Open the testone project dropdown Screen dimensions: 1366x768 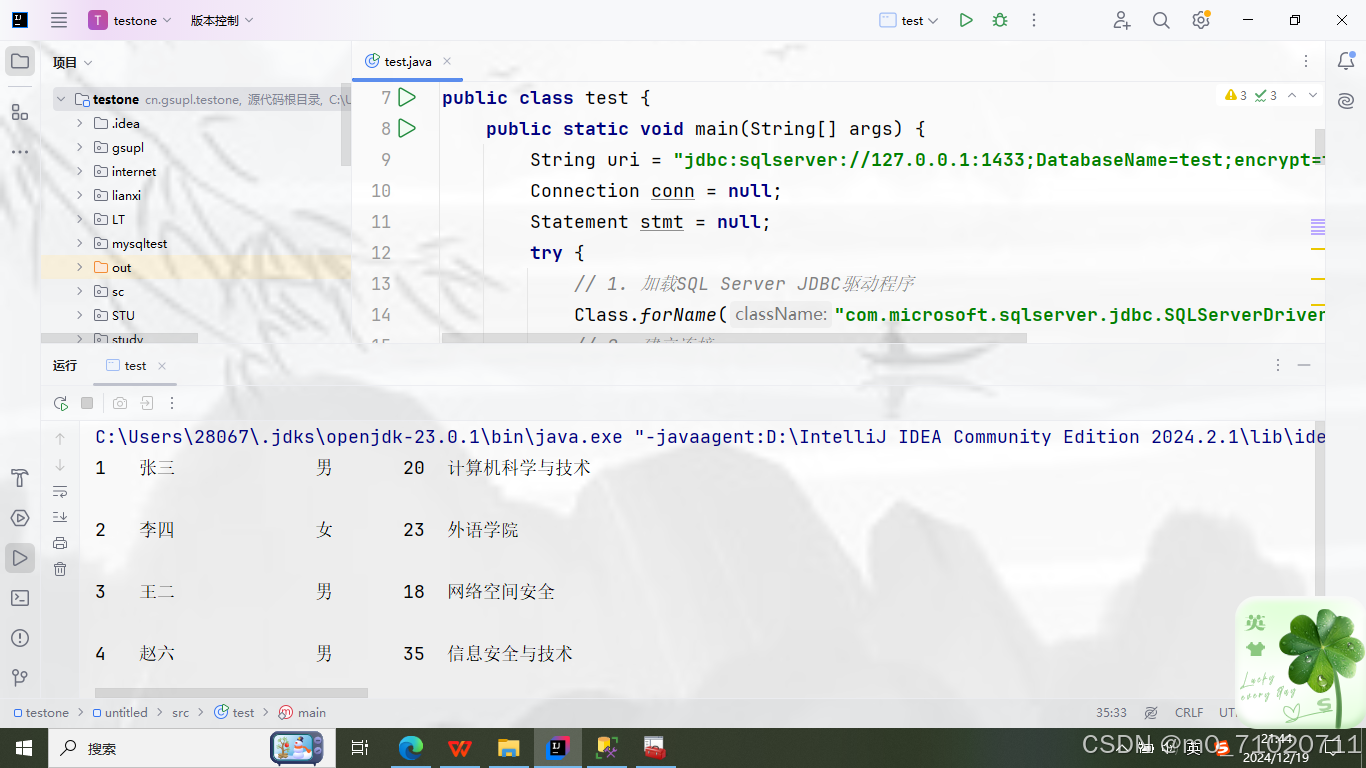[x=130, y=20]
